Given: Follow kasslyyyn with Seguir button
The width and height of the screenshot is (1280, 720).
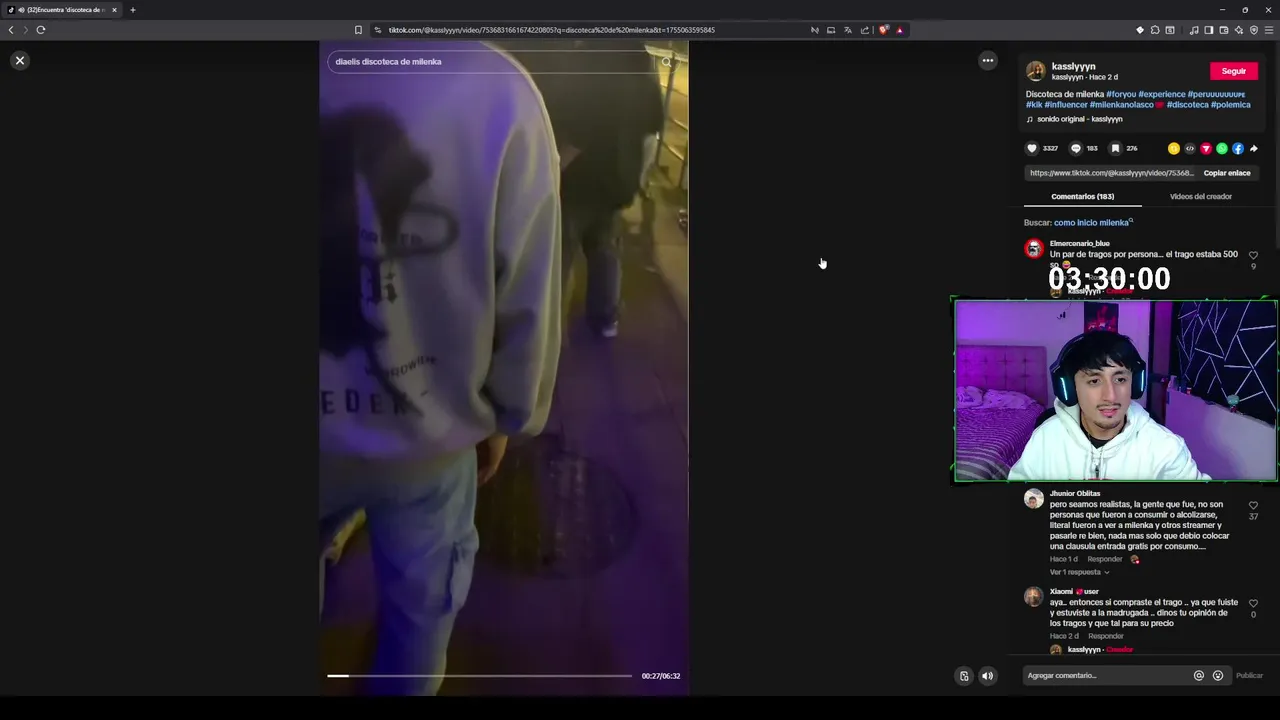Looking at the screenshot, I should coord(1234,71).
